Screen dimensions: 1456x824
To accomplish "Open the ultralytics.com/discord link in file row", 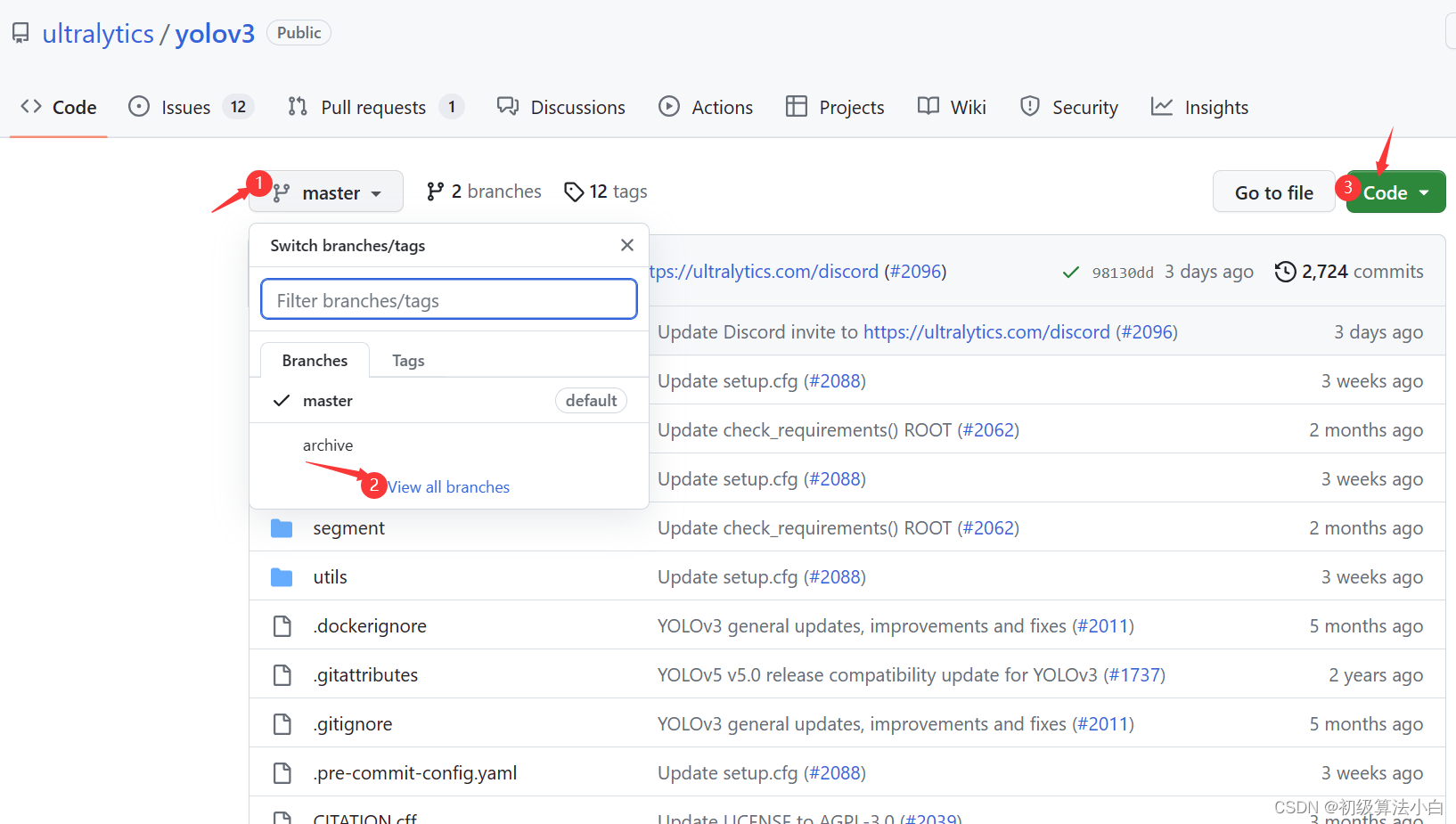I will 986,332.
